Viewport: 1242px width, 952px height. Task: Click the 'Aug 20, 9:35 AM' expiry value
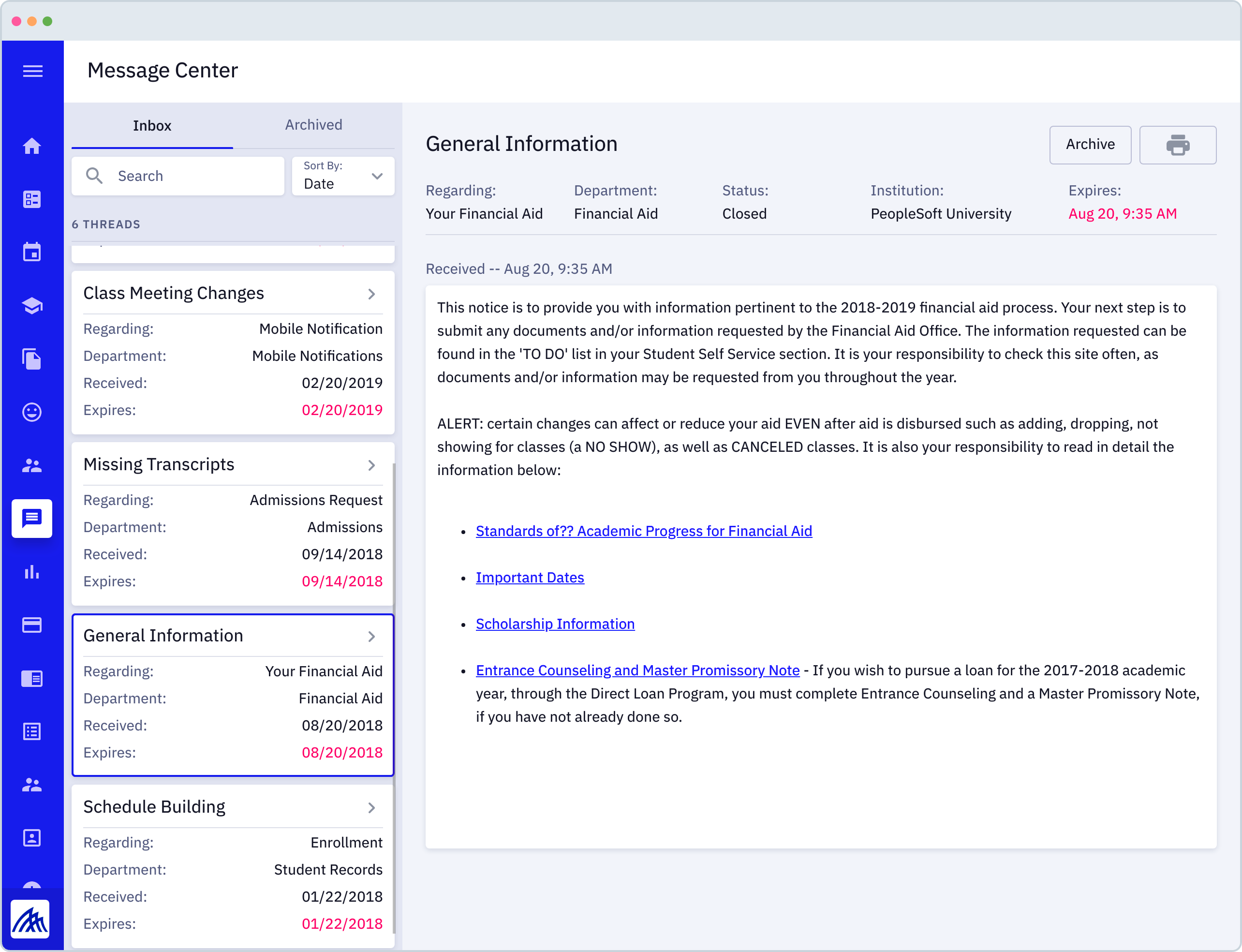point(1123,214)
